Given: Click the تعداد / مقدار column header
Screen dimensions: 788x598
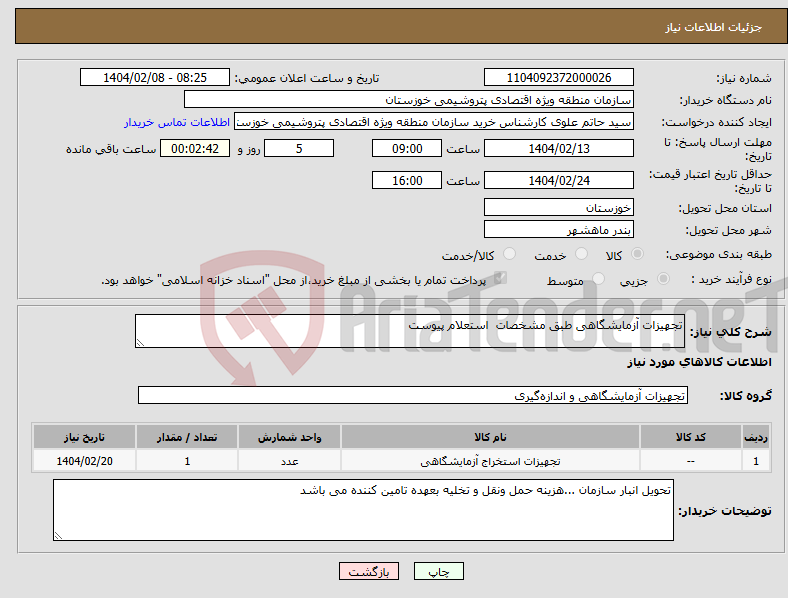Looking at the screenshot, I should tap(187, 437).
